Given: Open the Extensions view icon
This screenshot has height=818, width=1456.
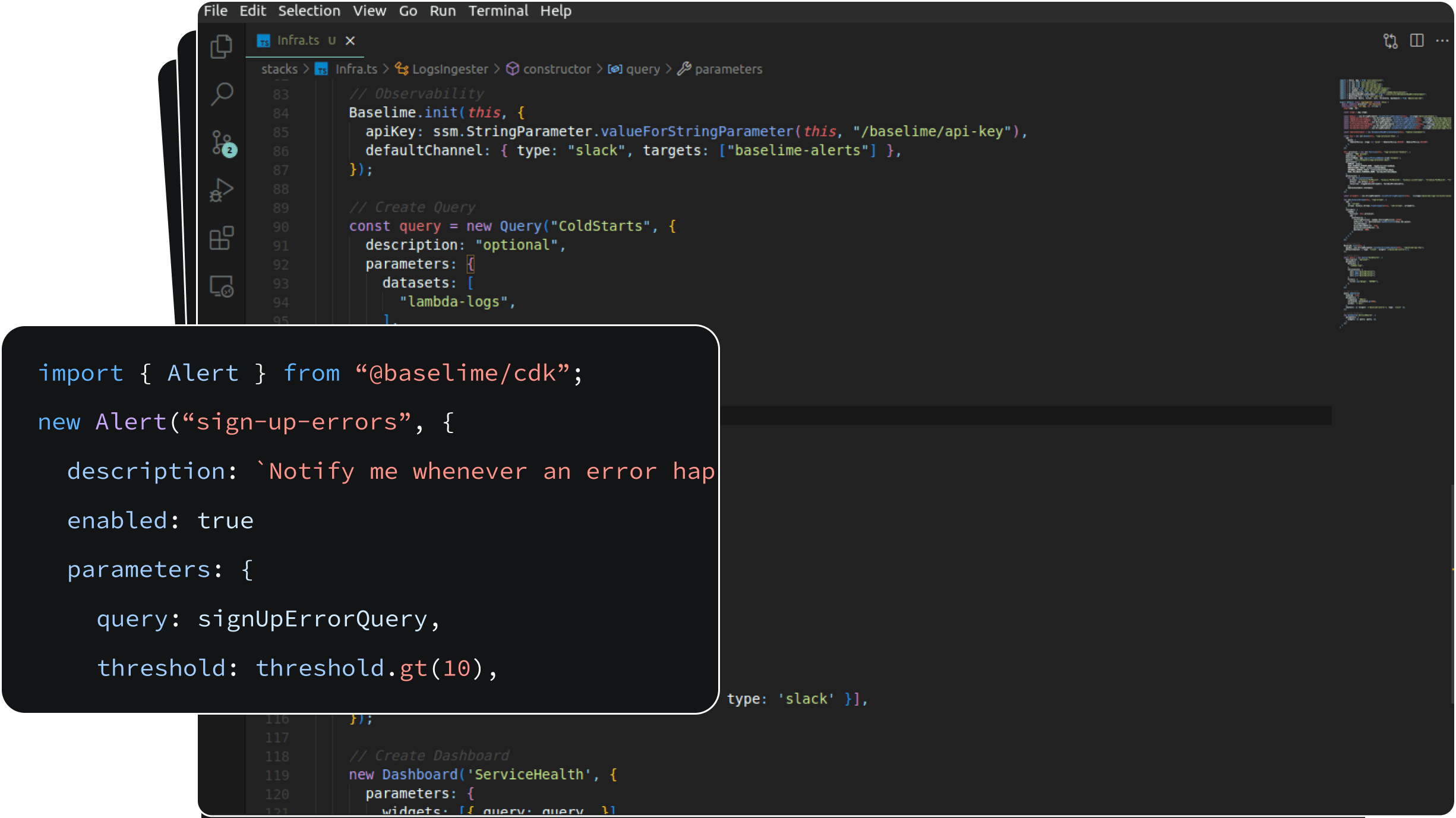Looking at the screenshot, I should [x=222, y=238].
